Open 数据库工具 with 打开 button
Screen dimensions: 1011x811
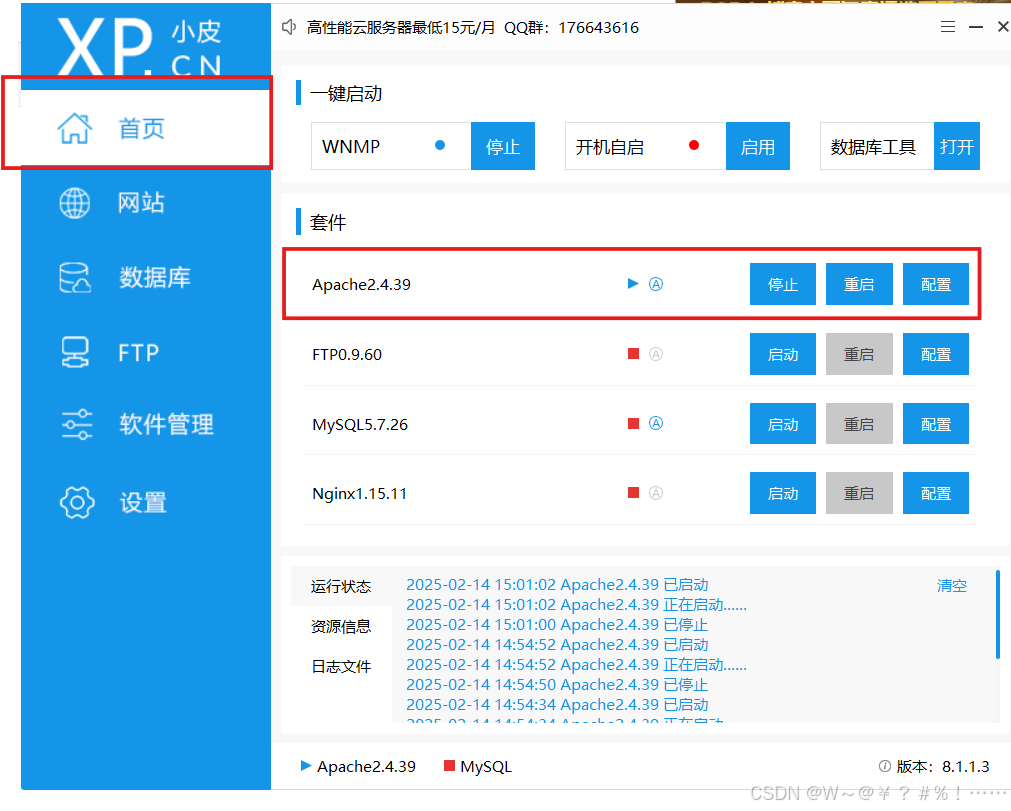point(957,146)
